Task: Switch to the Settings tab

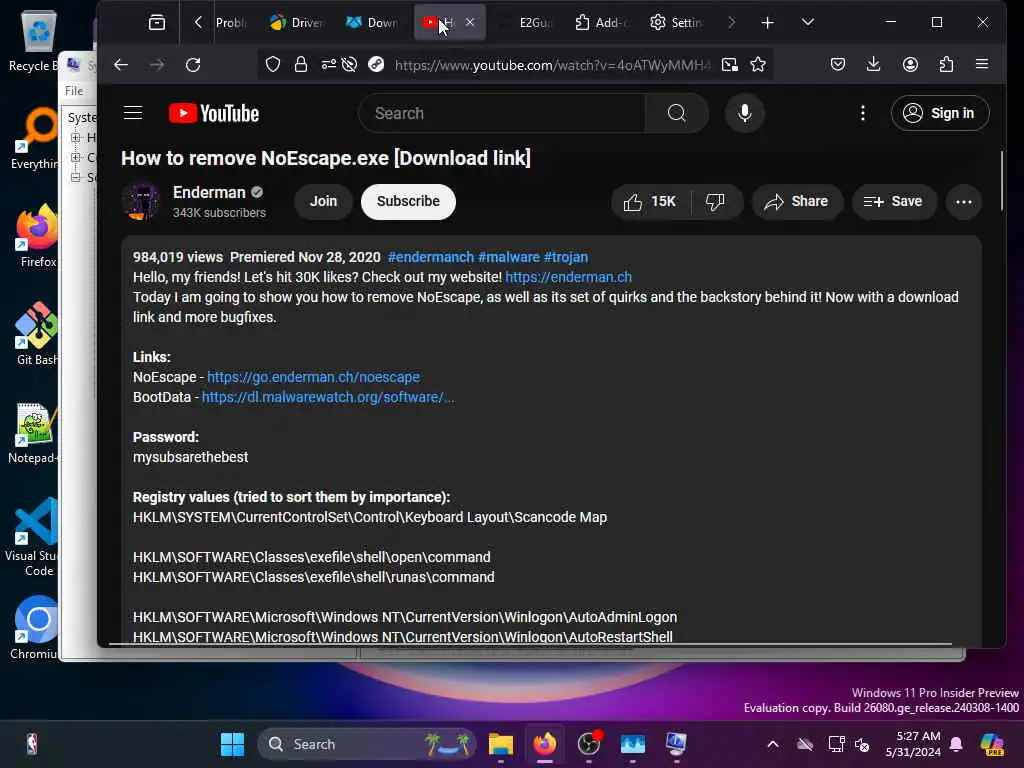Action: (x=677, y=23)
